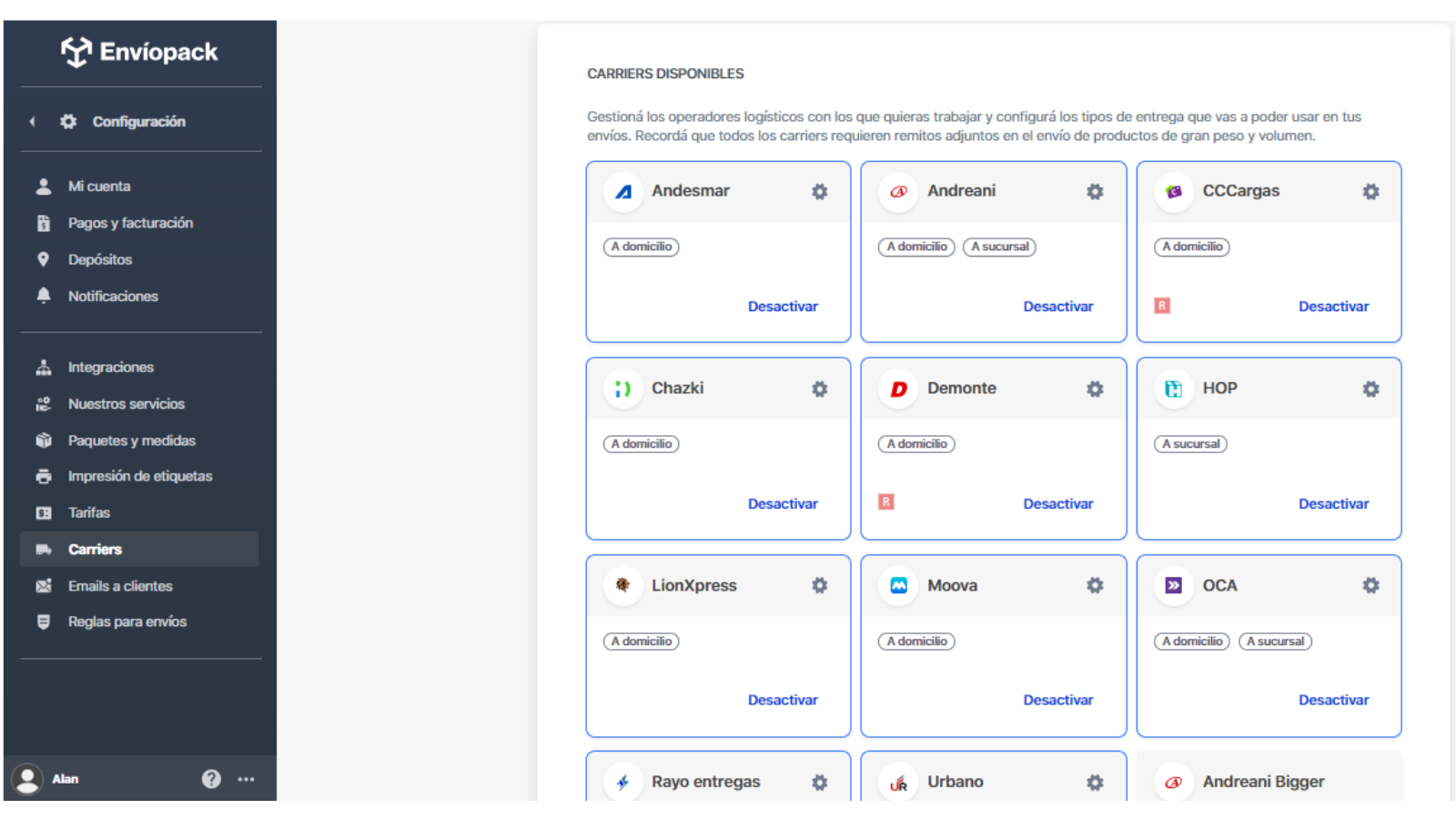The width and height of the screenshot is (1456, 819).
Task: Click CARRIERS DISPONIBLES heading text
Action: [665, 74]
